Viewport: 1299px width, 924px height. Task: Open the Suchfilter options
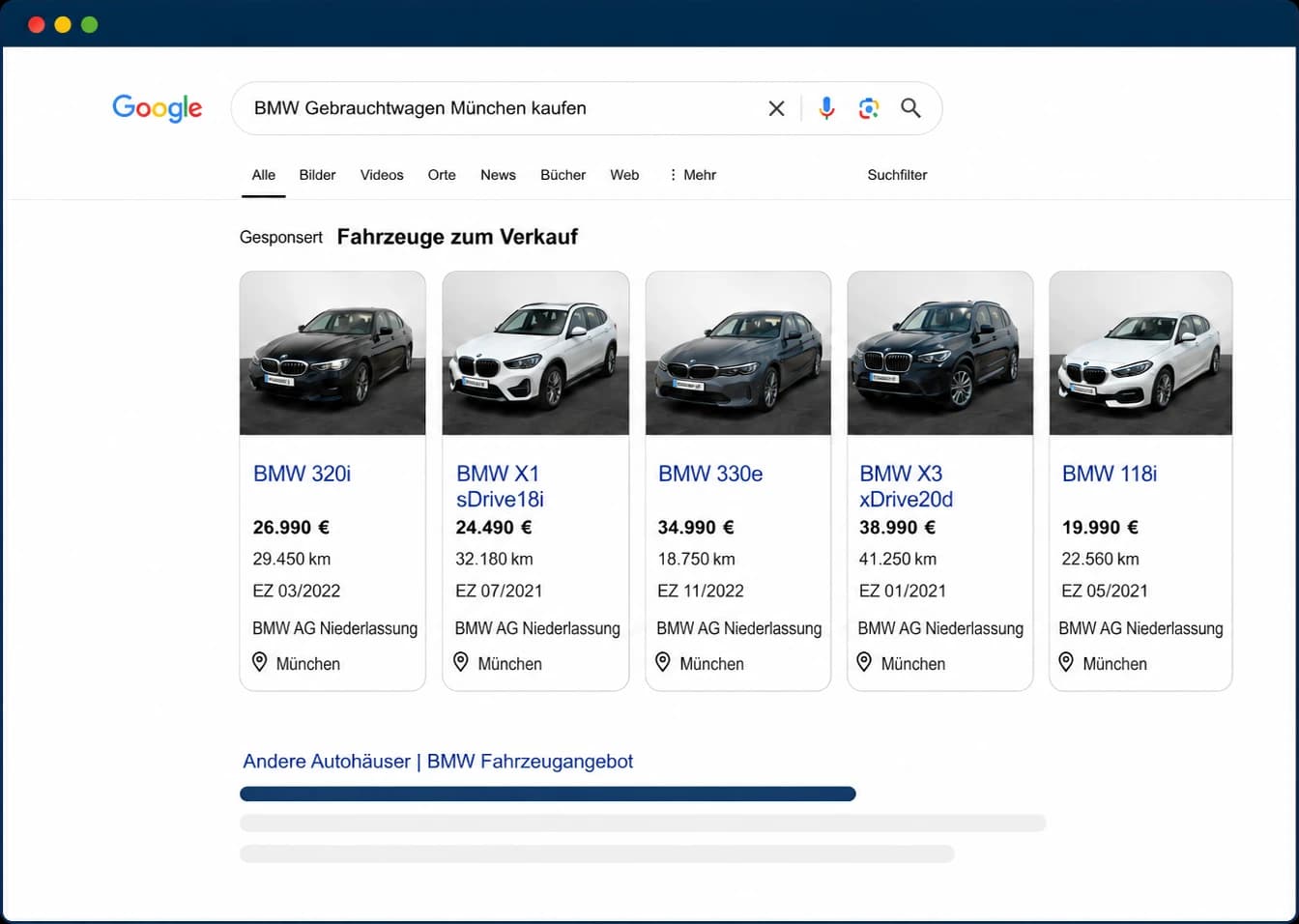point(897,175)
